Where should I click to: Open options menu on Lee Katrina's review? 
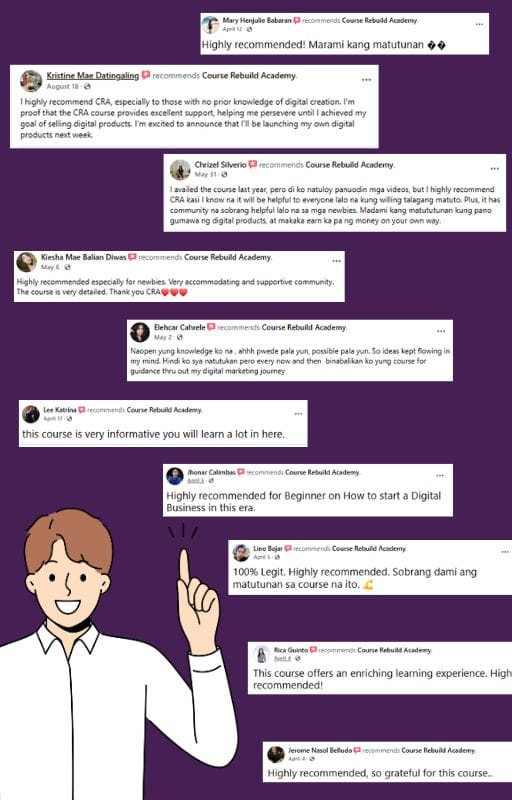298,413
